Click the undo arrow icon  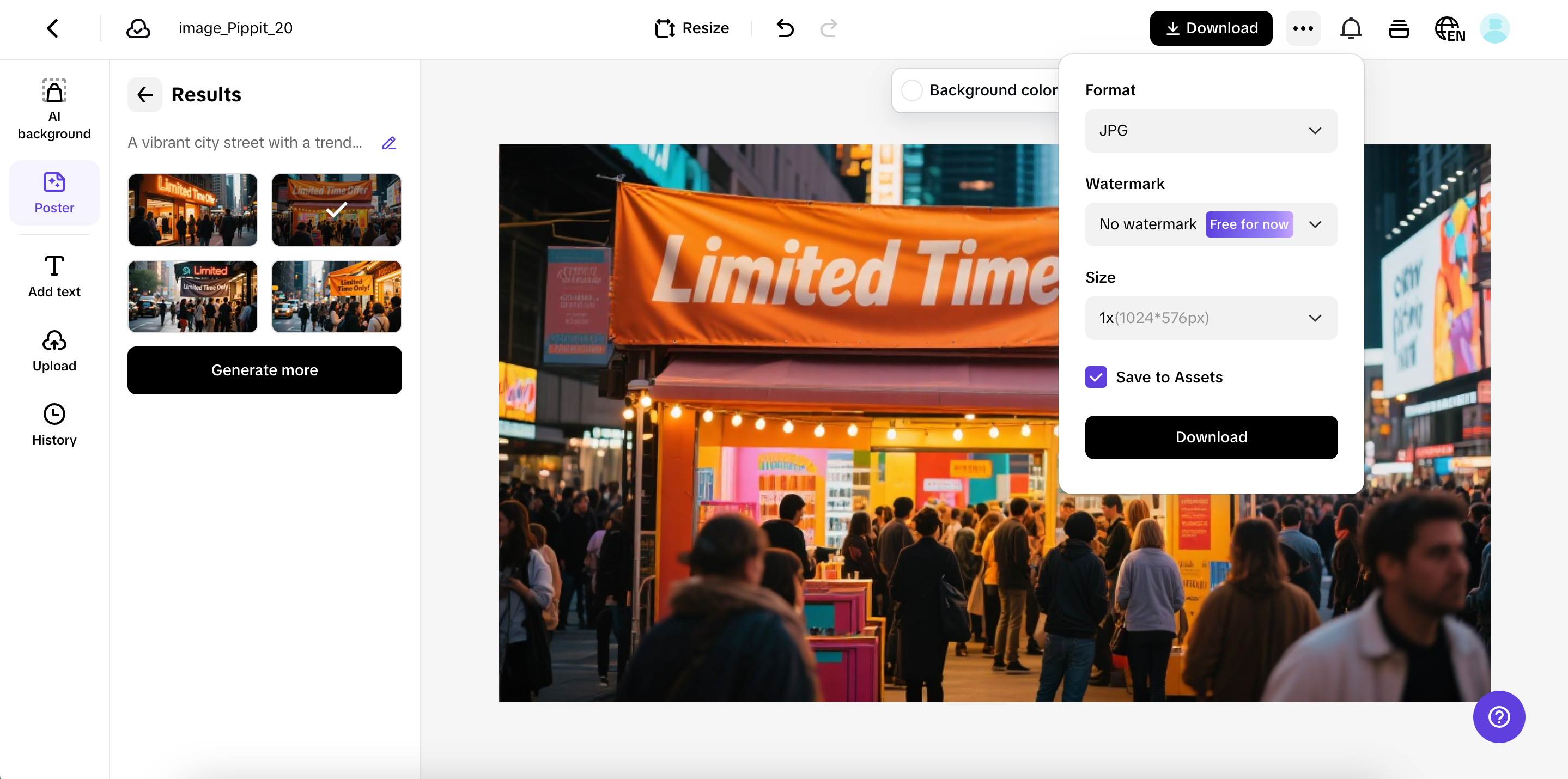785,28
